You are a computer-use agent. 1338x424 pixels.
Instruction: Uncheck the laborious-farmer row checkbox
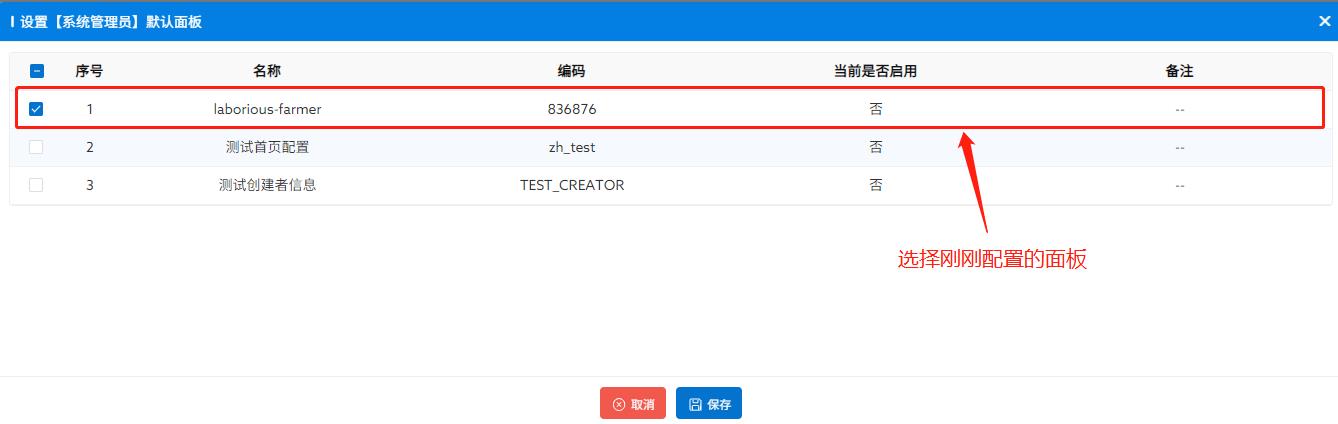tap(36, 109)
